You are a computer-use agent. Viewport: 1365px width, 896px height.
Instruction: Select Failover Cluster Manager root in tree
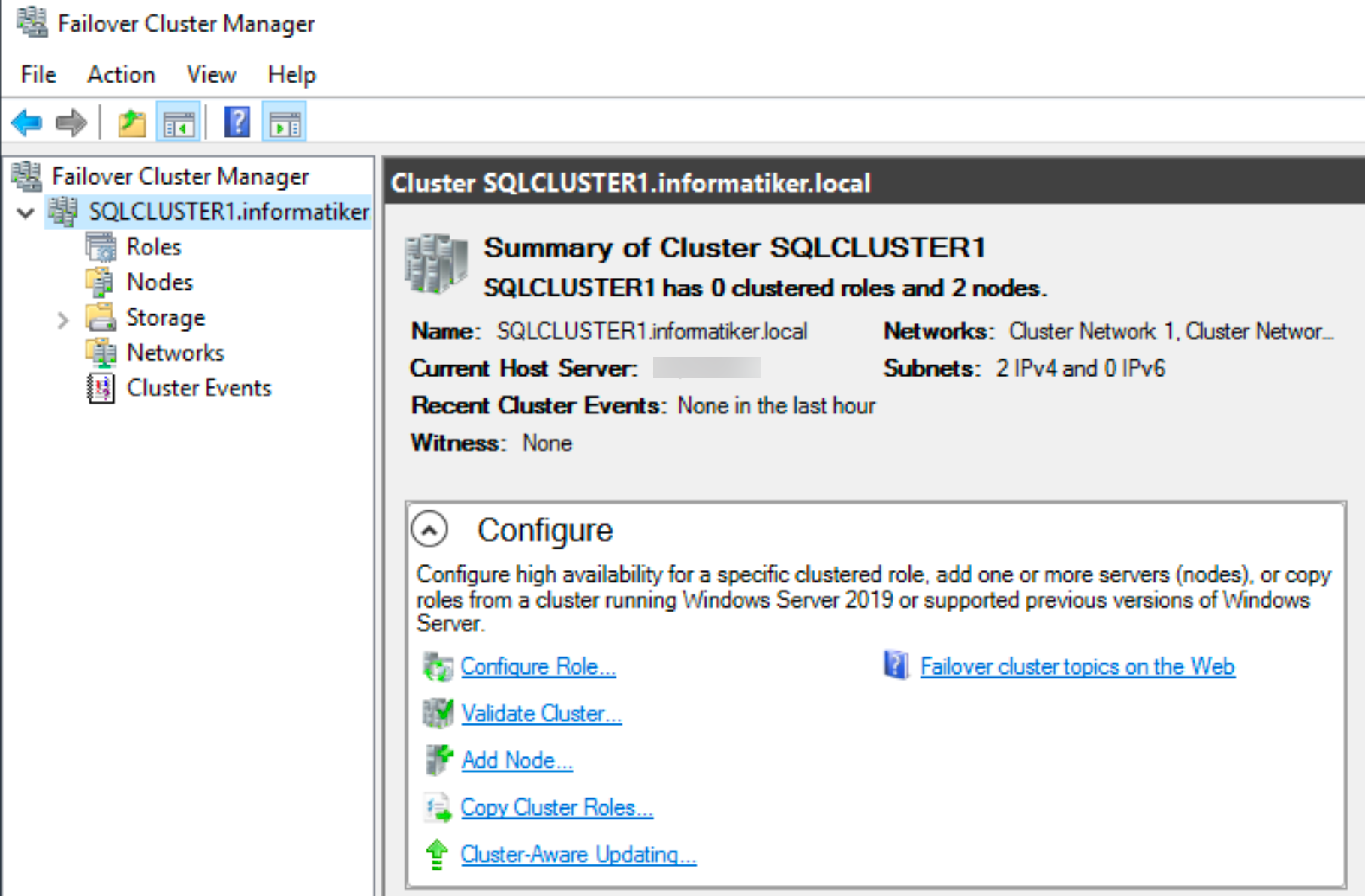[x=180, y=176]
